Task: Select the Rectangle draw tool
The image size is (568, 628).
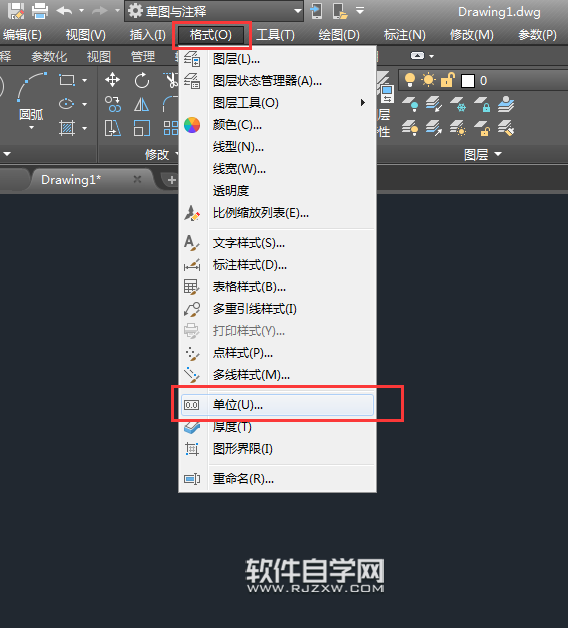Action: tap(67, 80)
